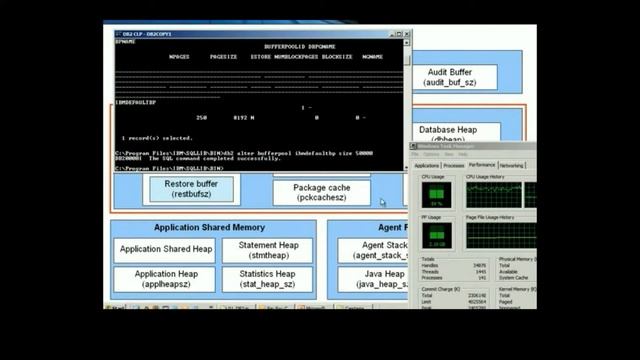Select the Performance tab in Task Manager
This screenshot has width=640, height=360.
coord(482,165)
